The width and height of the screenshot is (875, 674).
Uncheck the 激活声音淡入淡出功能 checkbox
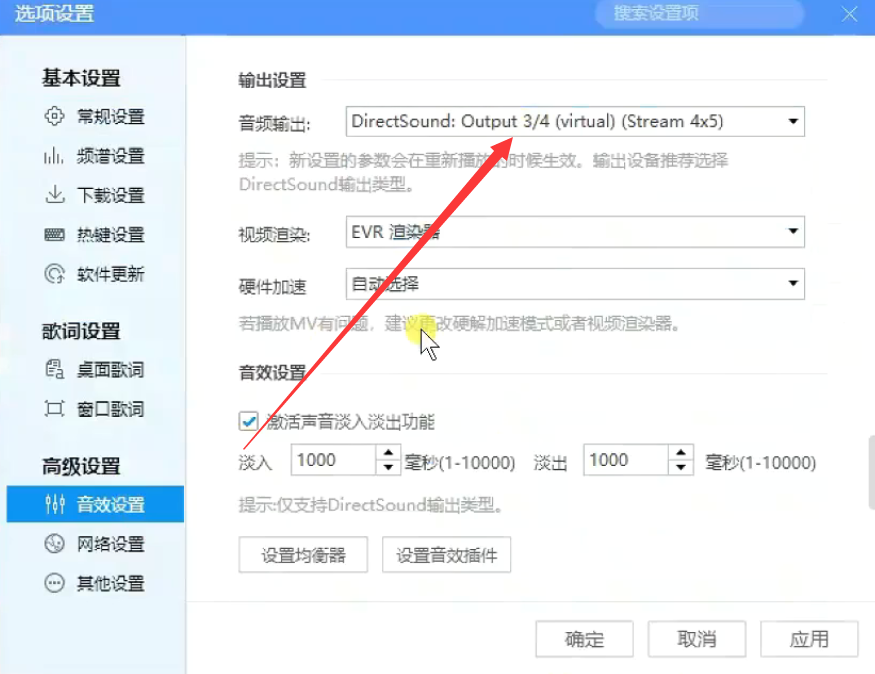(247, 421)
